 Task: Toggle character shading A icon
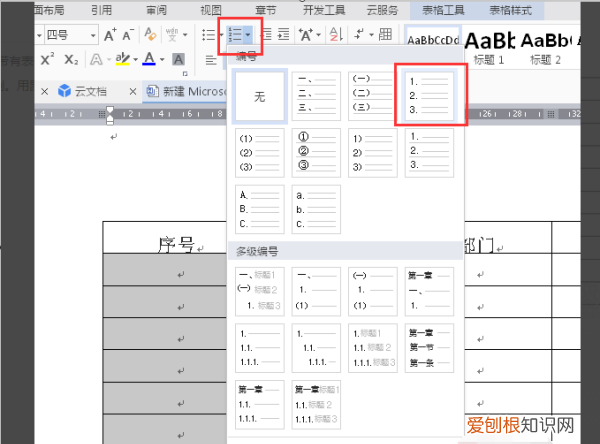point(178,59)
